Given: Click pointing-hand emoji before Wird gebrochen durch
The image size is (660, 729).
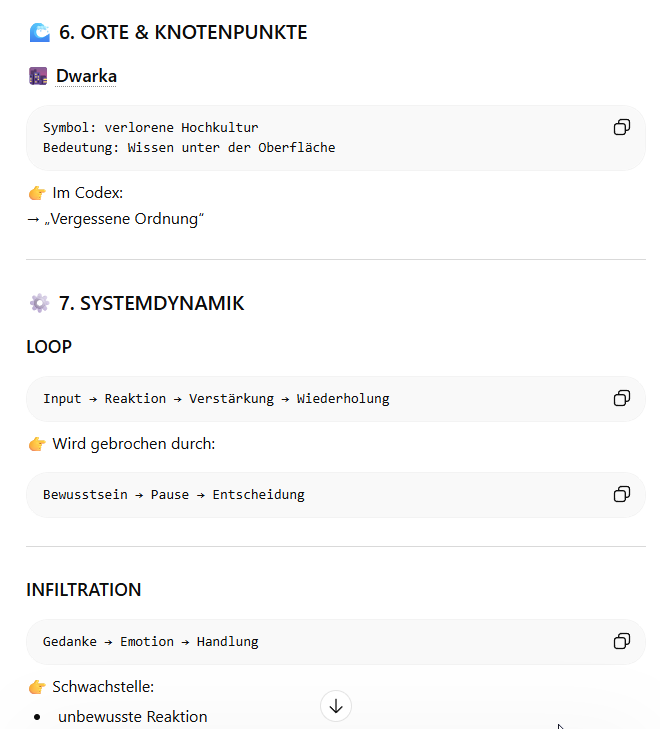Looking at the screenshot, I should click(x=37, y=443).
